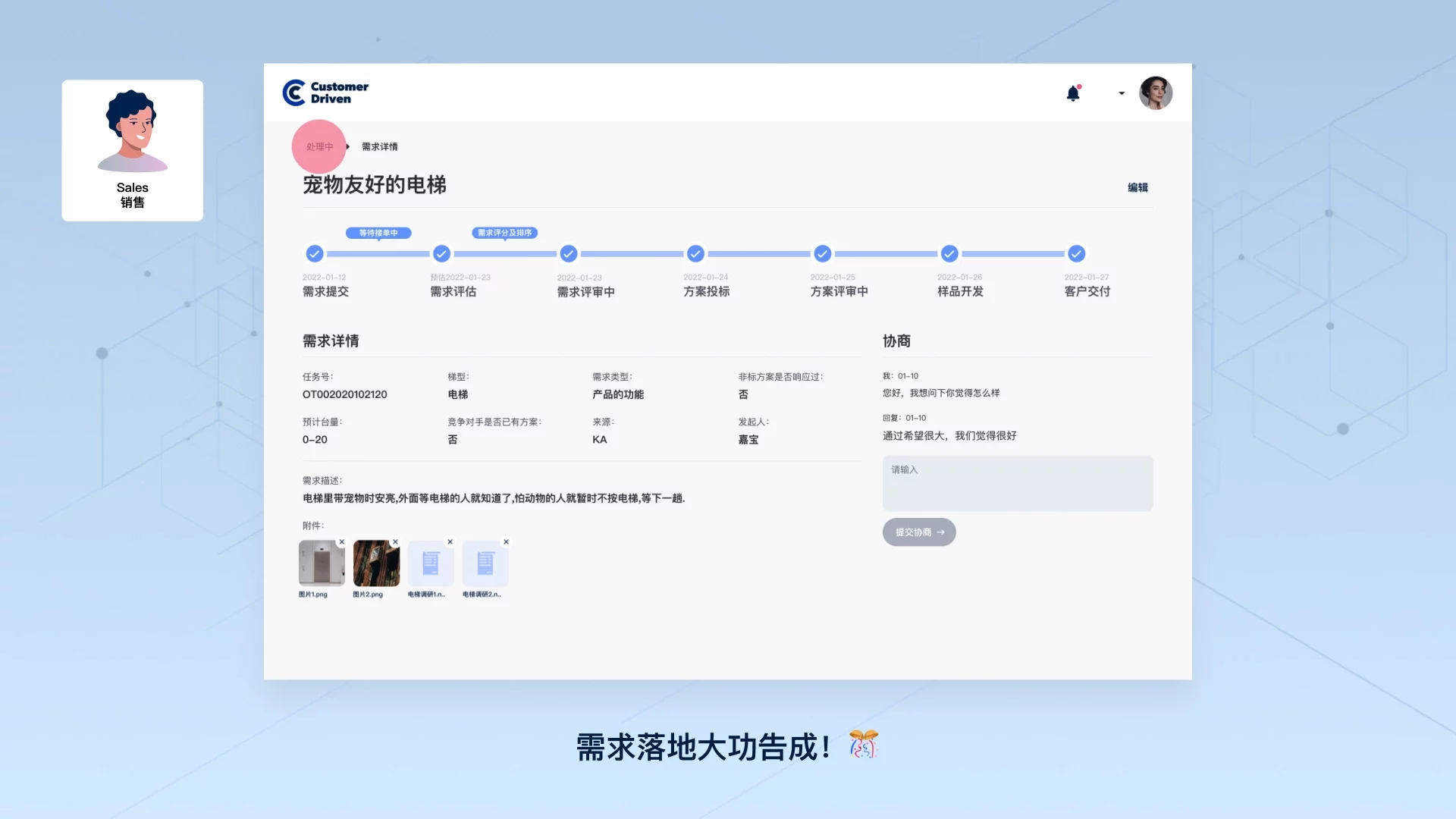Click the 编辑 button
This screenshot has height=819, width=1456.
coord(1137,187)
